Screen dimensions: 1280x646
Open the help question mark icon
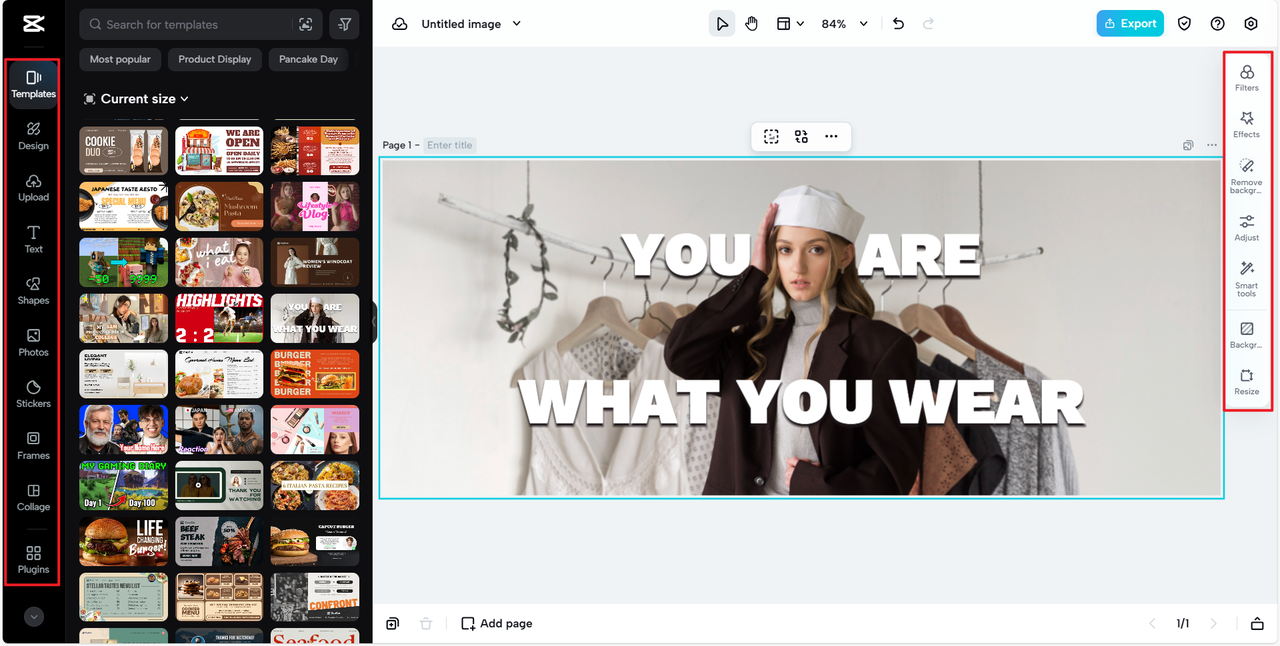pos(1217,24)
